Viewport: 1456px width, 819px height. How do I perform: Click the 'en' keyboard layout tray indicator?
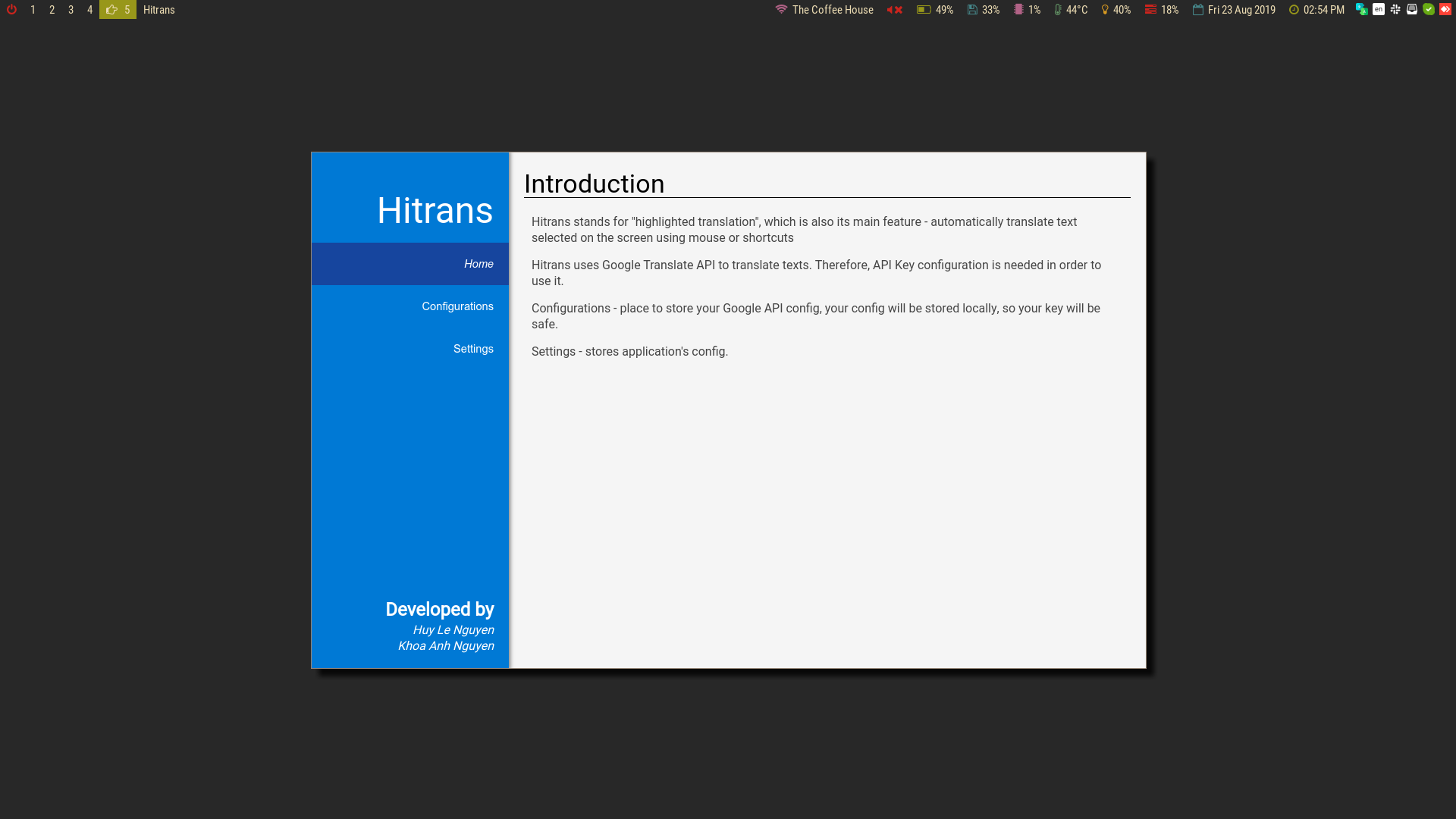click(x=1379, y=9)
